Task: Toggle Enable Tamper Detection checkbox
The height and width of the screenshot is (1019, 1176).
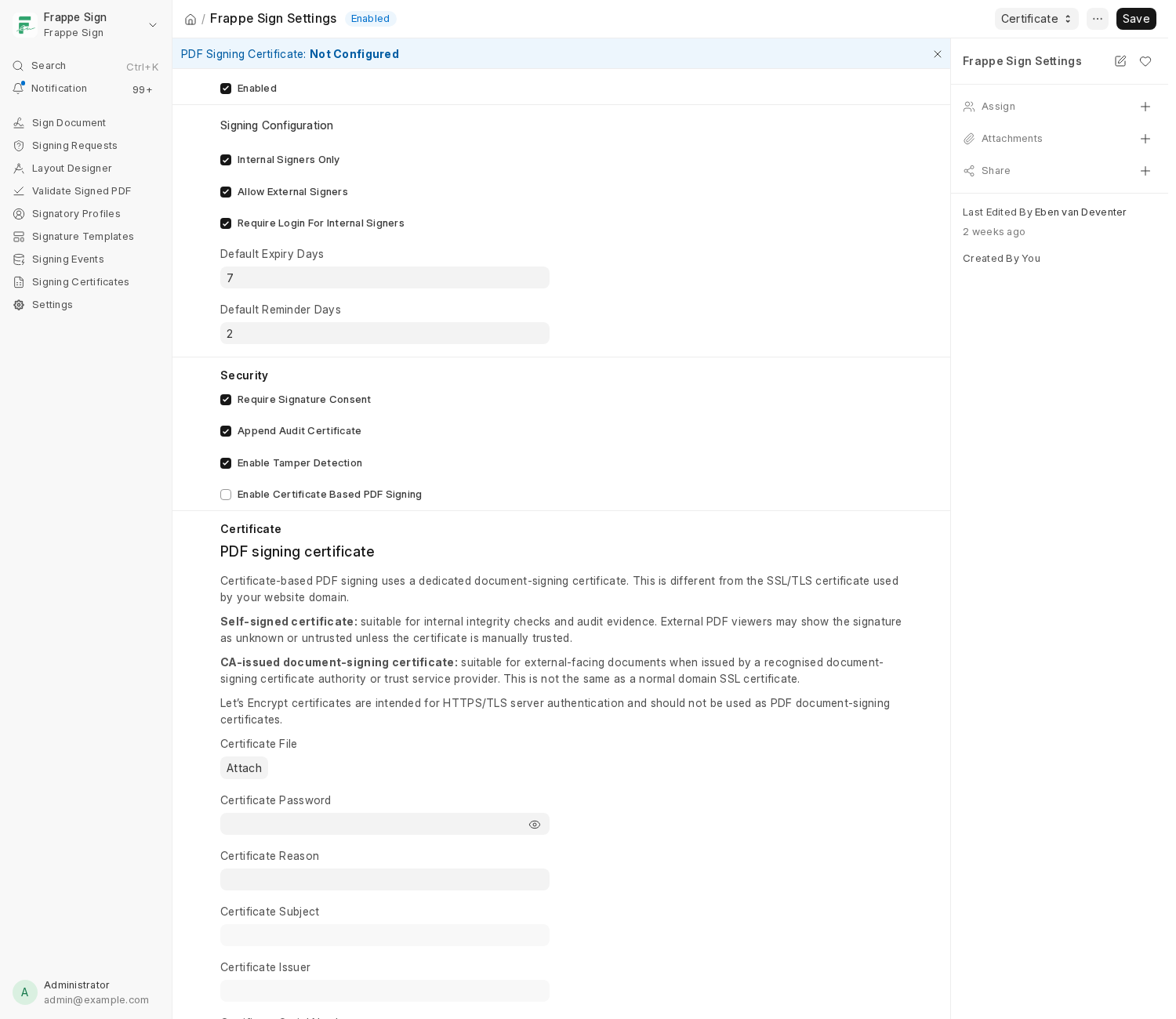Action: (226, 463)
